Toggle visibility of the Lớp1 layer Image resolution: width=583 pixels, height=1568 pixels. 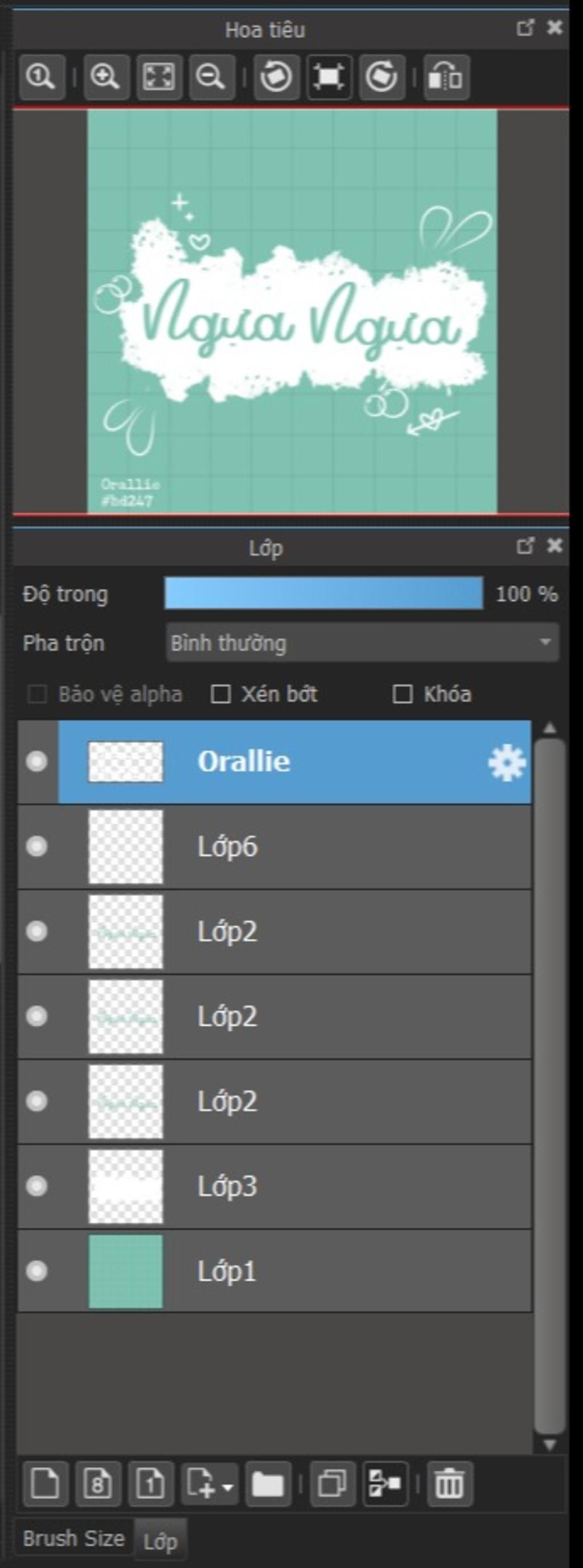click(x=36, y=1272)
